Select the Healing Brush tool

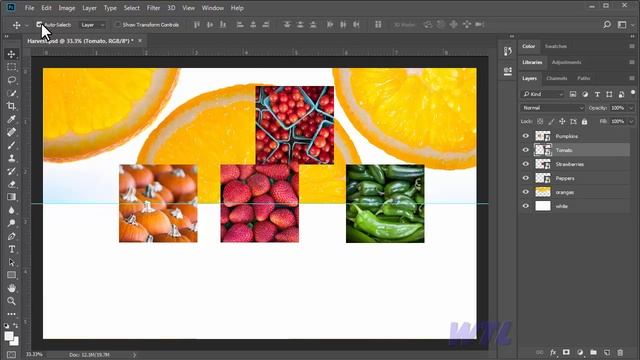11,132
